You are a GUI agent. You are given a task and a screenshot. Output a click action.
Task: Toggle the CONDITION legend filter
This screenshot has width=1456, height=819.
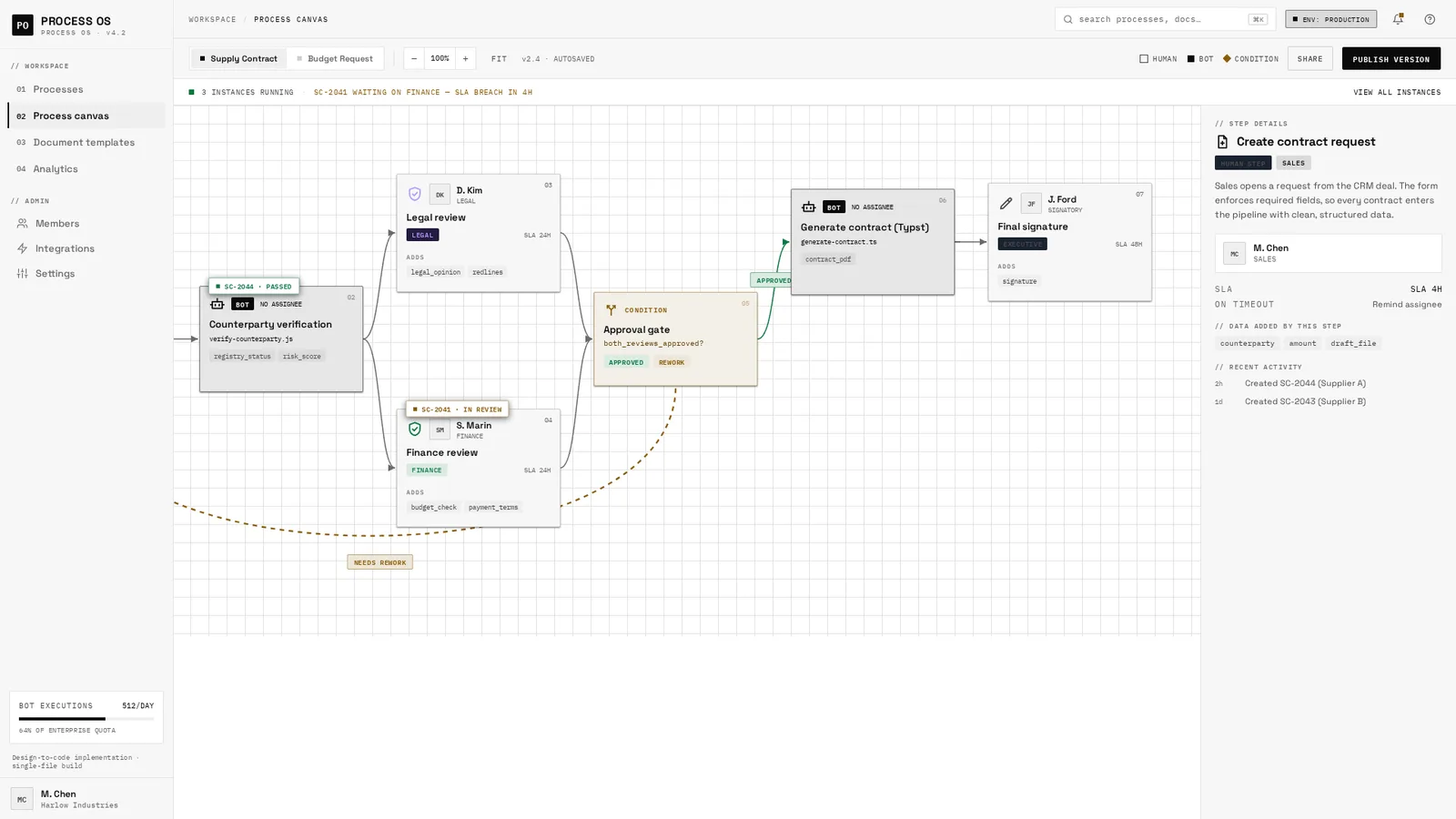coord(1251,59)
